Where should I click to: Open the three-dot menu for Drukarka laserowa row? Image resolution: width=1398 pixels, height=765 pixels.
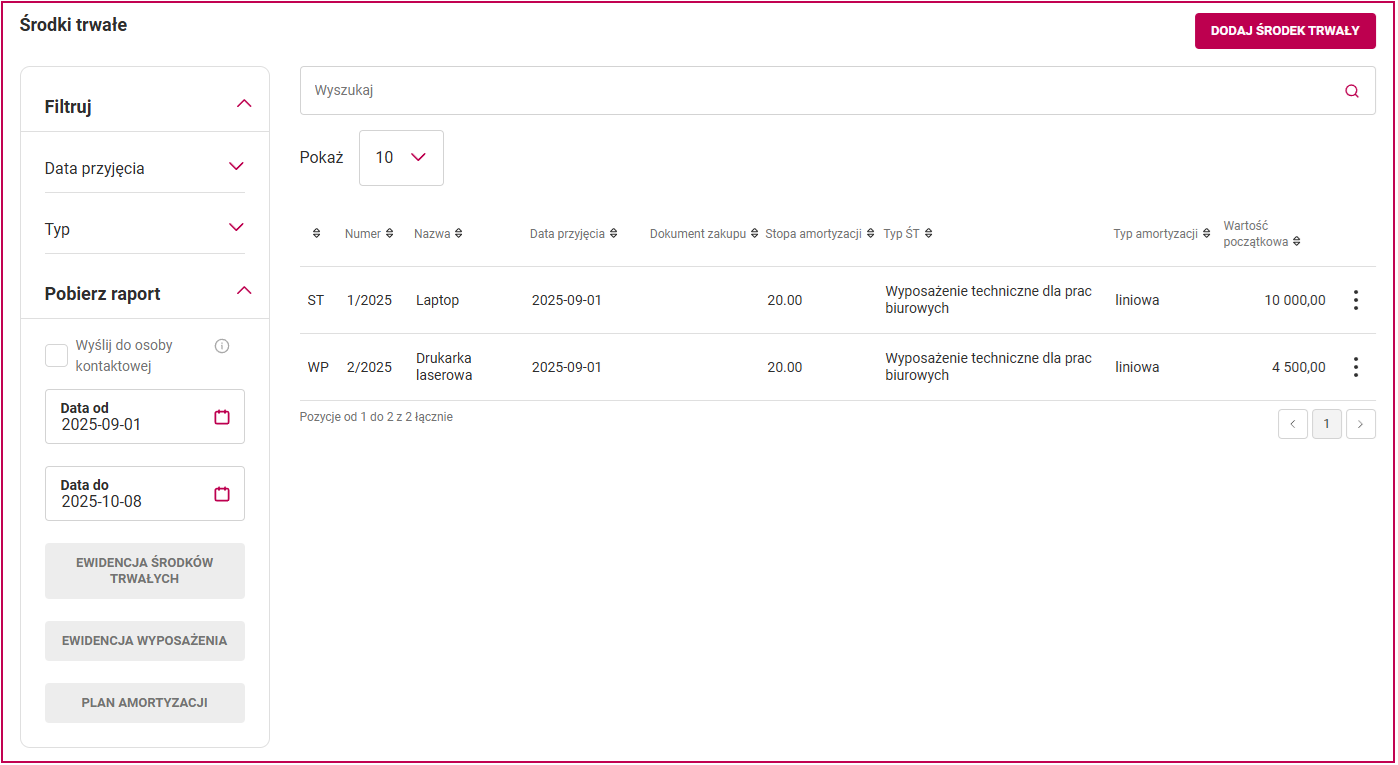[1356, 367]
